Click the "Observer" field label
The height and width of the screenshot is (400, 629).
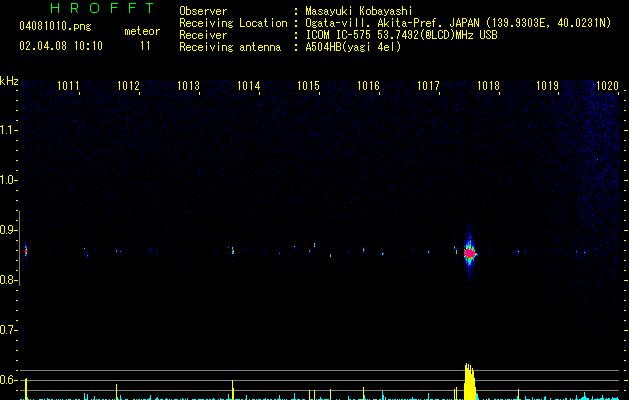coord(203,11)
